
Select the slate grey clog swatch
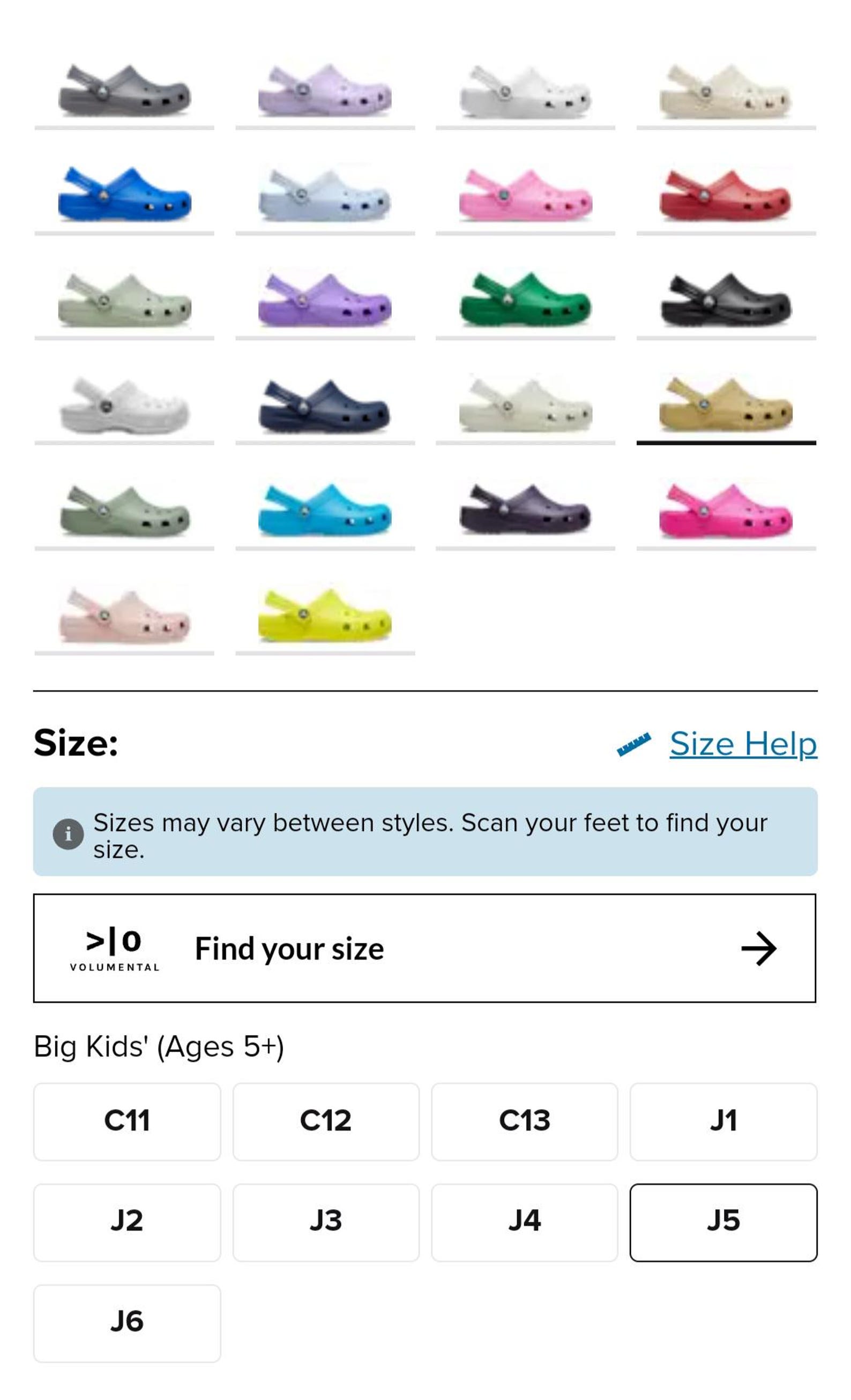click(x=124, y=91)
